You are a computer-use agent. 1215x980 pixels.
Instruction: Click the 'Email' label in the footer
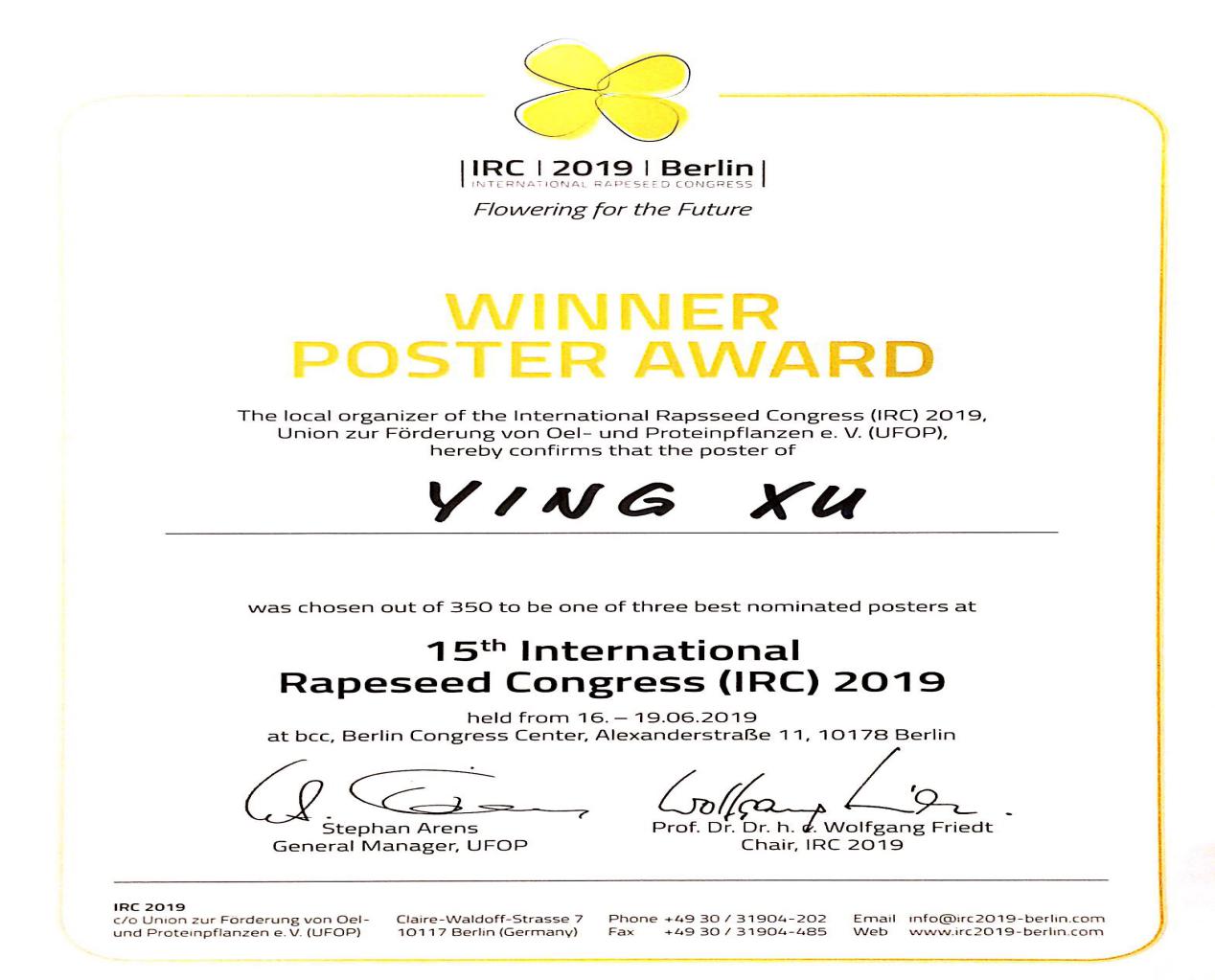tap(874, 919)
